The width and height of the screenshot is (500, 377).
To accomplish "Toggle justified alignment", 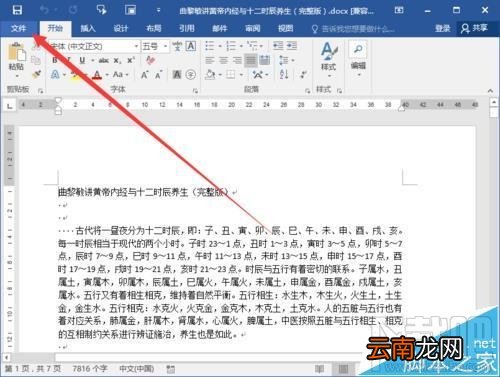I will coord(251,60).
